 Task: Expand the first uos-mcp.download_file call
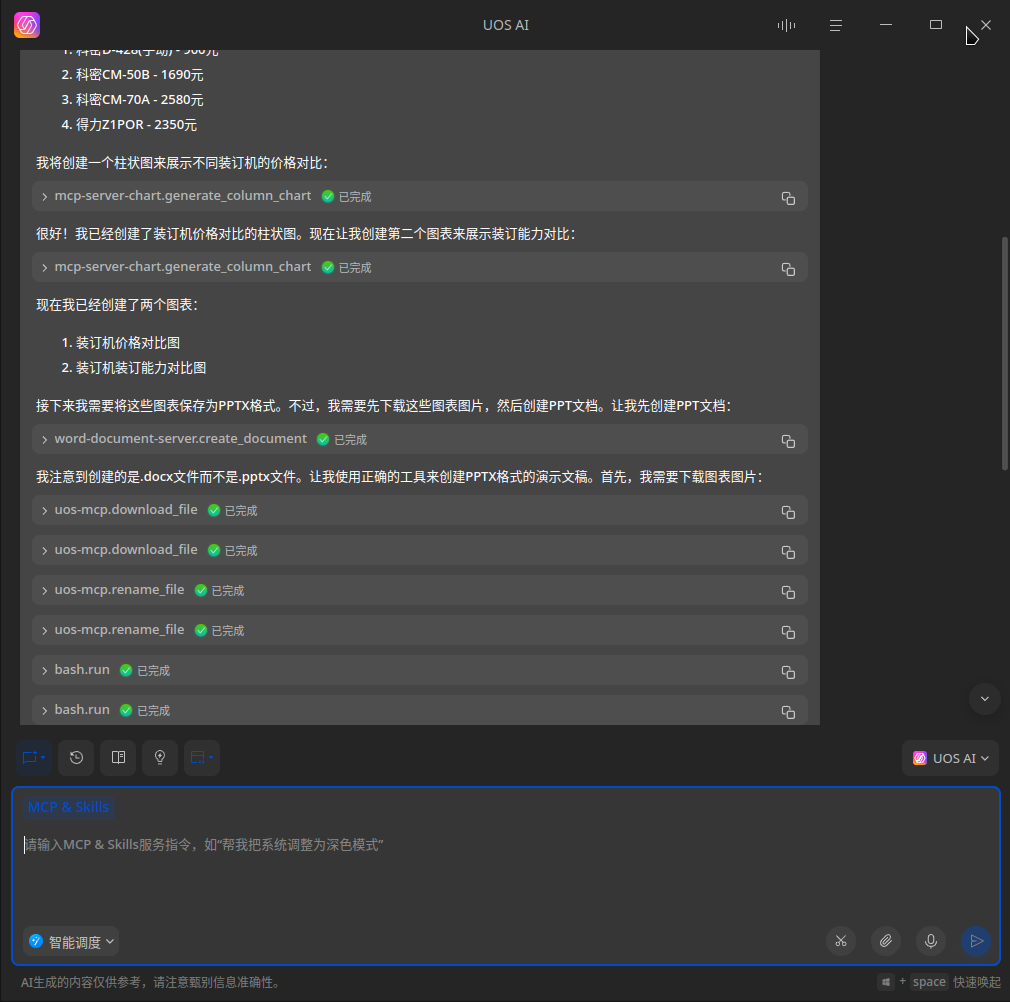[44, 510]
